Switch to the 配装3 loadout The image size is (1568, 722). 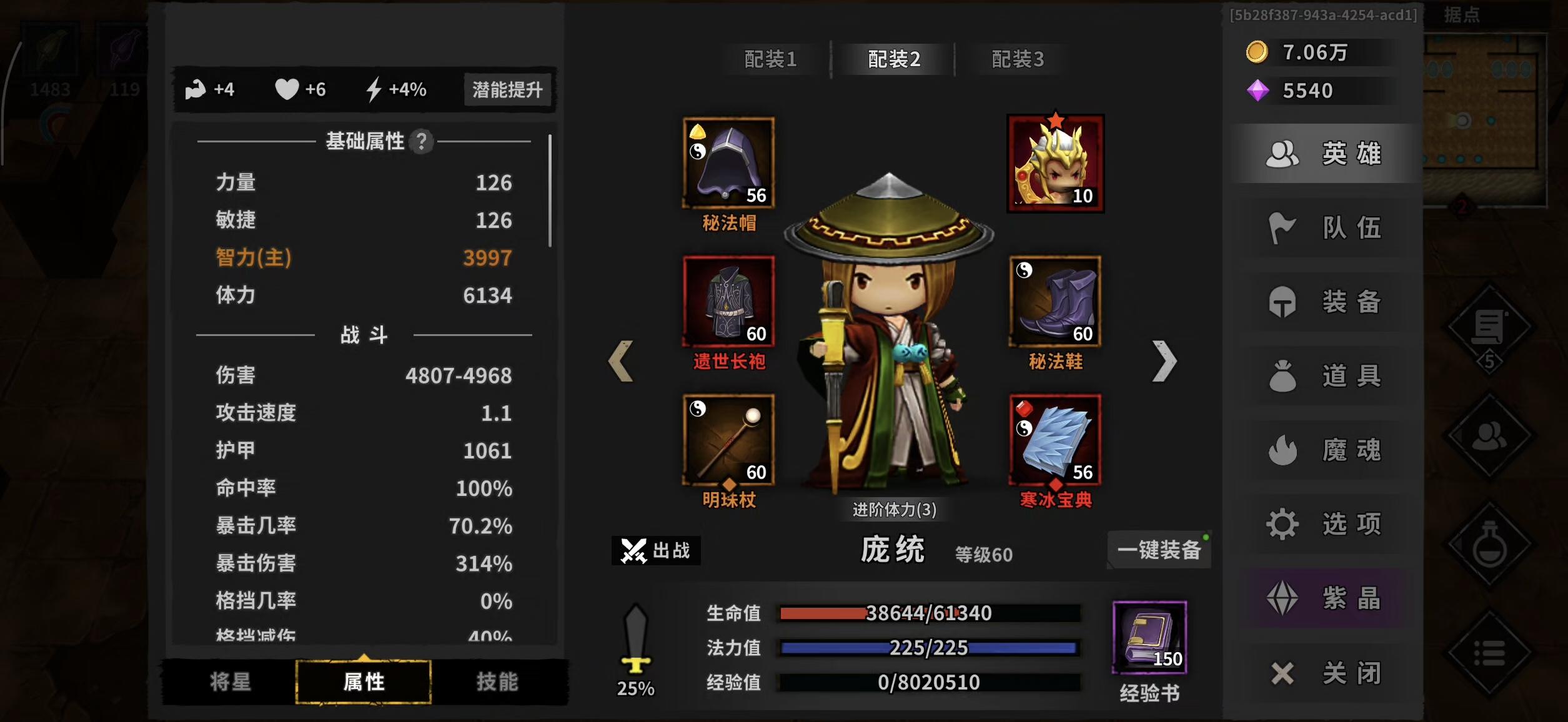(1018, 59)
